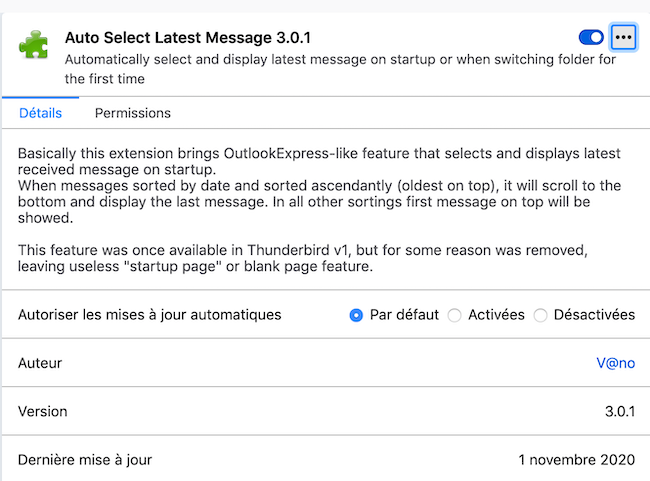Image resolution: width=650 pixels, height=481 pixels.
Task: Select the Par défaut update option
Action: (x=356, y=315)
